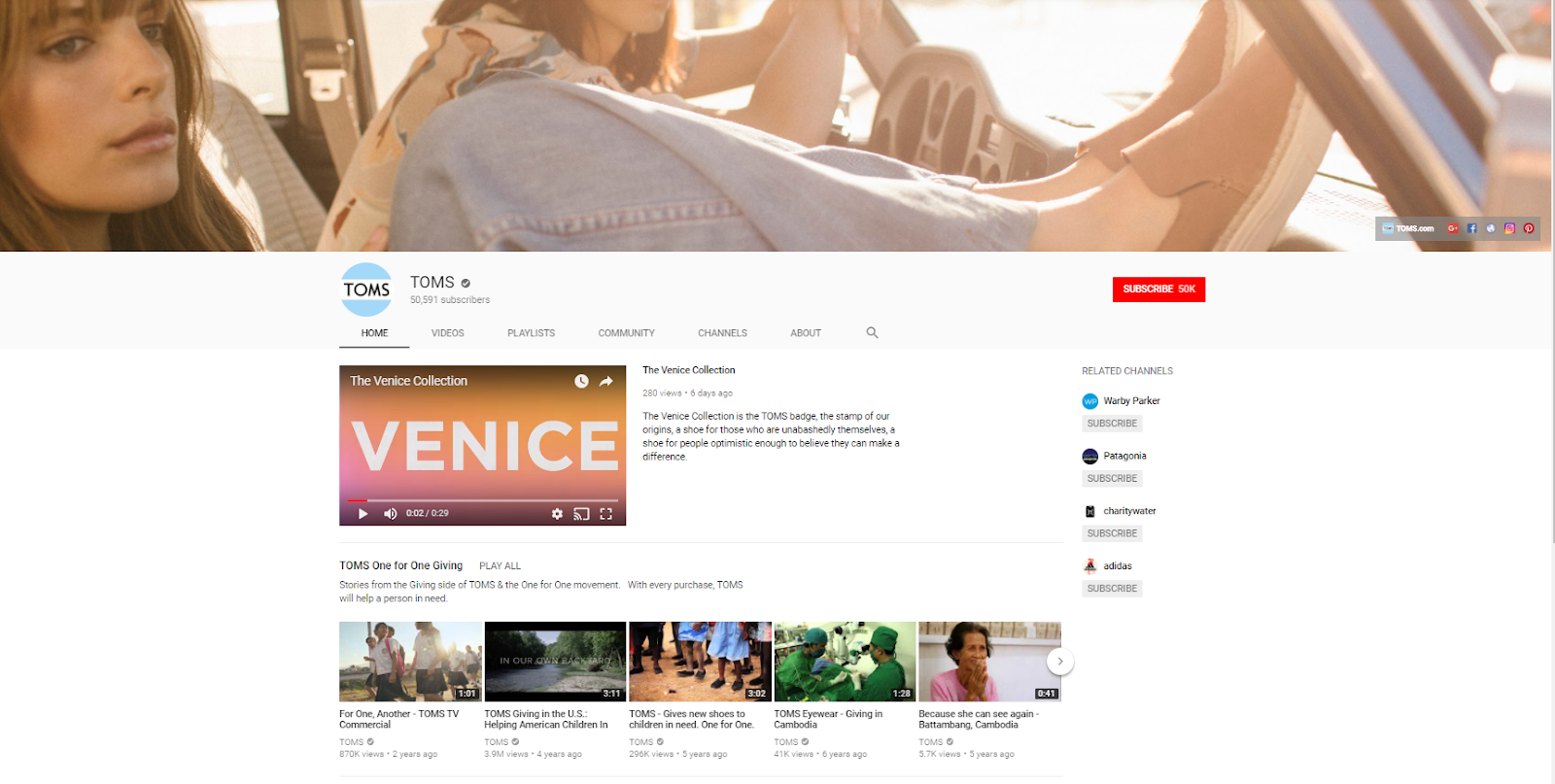Image resolution: width=1555 pixels, height=784 pixels.
Task: Open the Videos tab
Action: 448,333
